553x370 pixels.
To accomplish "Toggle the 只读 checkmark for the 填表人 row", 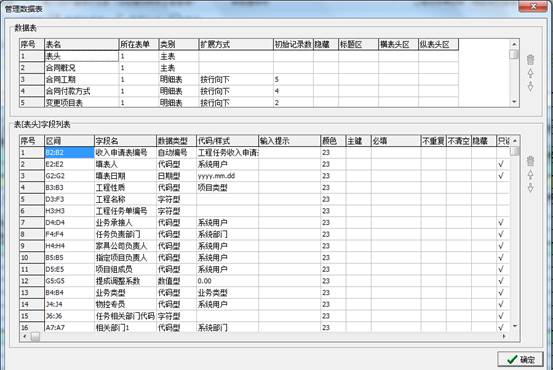I will pos(501,164).
